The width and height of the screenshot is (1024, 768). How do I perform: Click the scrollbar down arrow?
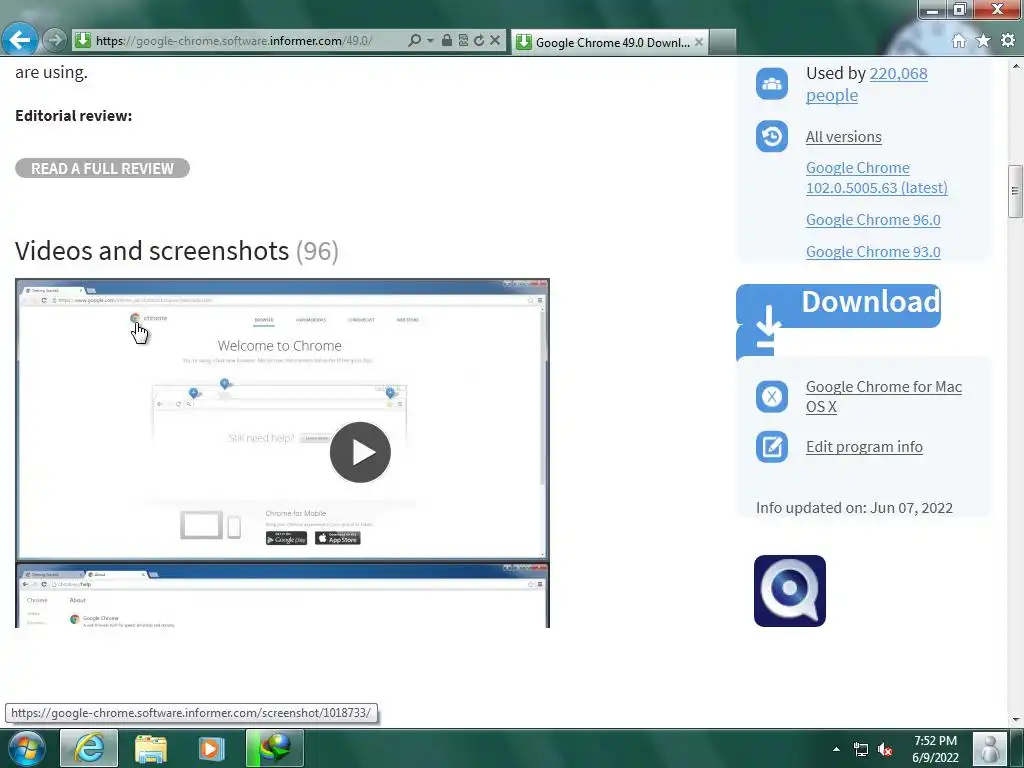pos(1016,719)
